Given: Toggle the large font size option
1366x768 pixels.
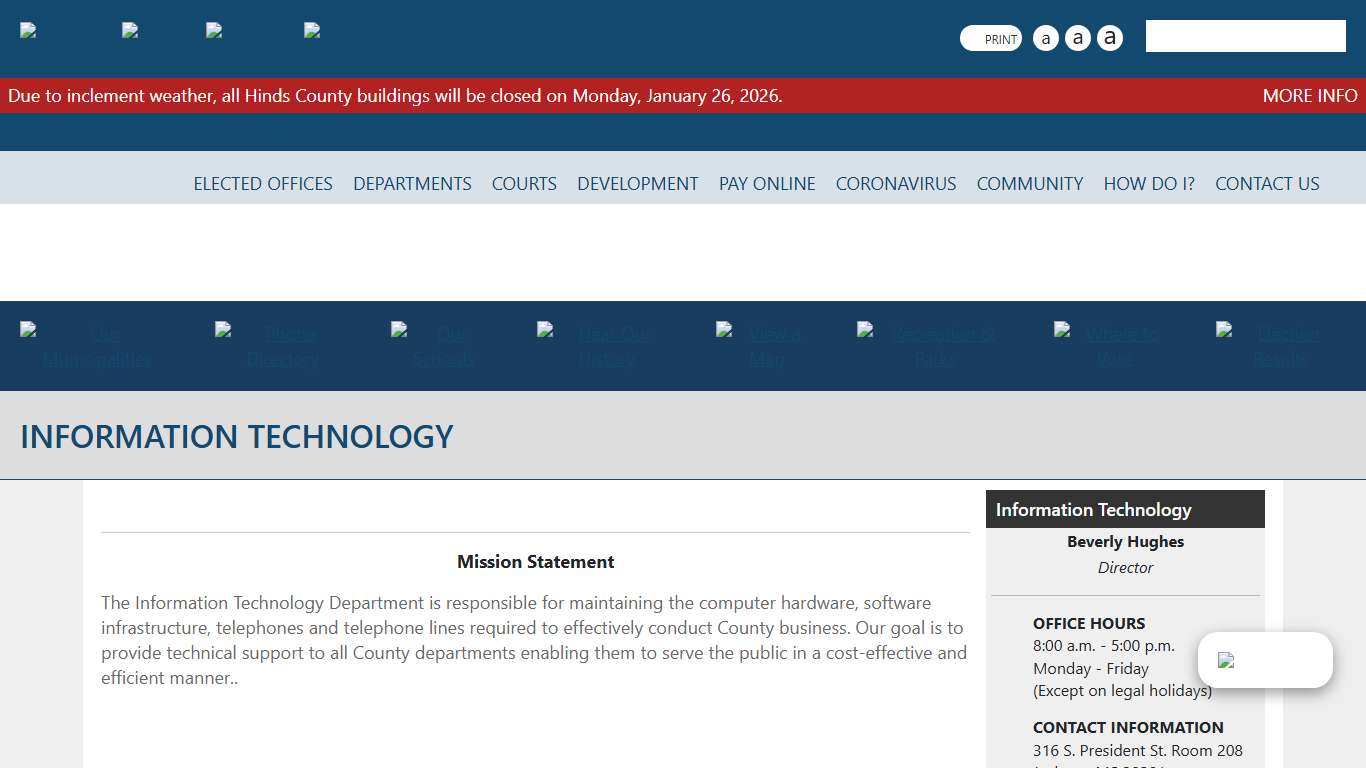Looking at the screenshot, I should coord(1110,37).
